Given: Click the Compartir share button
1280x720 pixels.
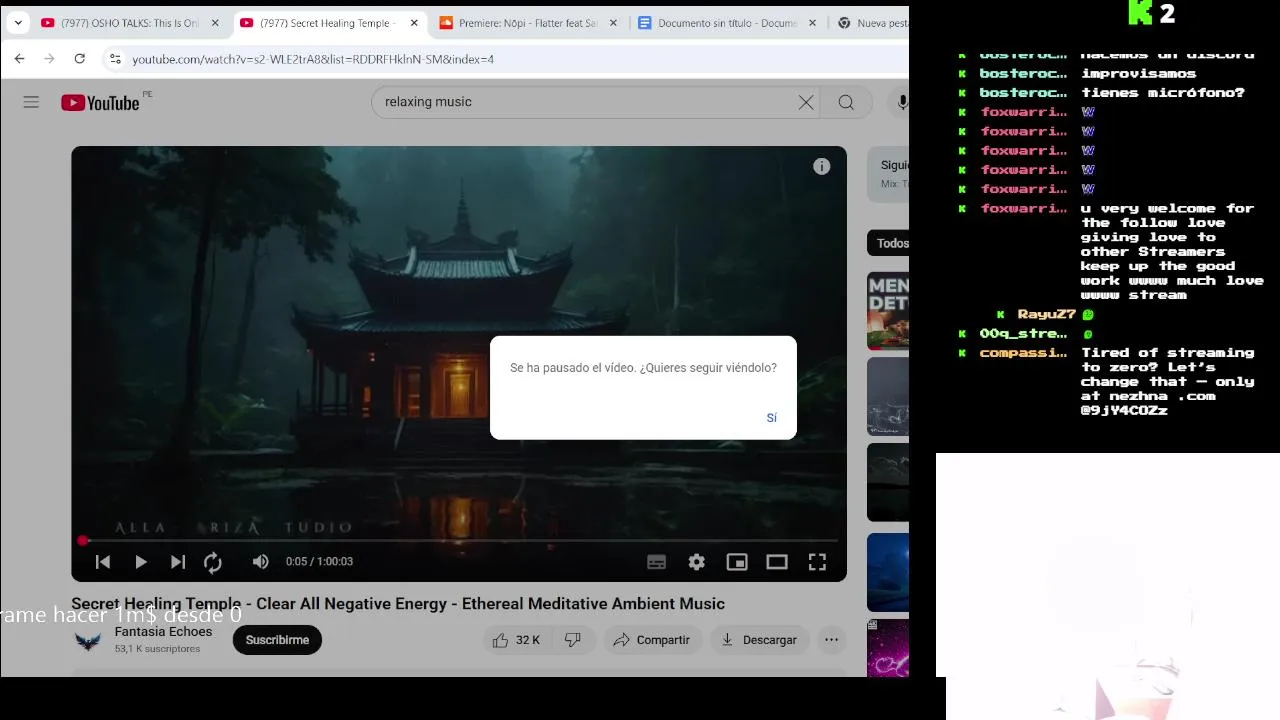Looking at the screenshot, I should (651, 640).
